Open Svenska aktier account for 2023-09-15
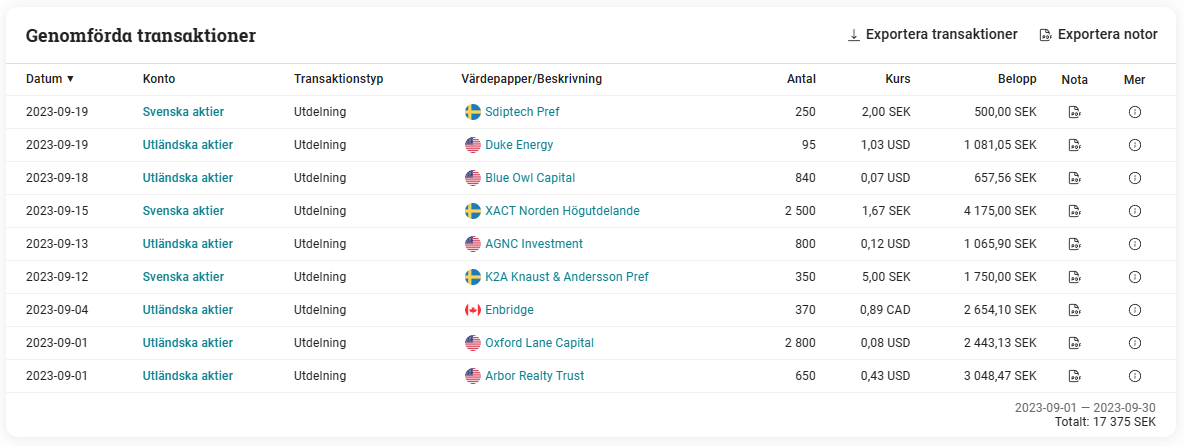The height and width of the screenshot is (446, 1184). click(x=183, y=211)
